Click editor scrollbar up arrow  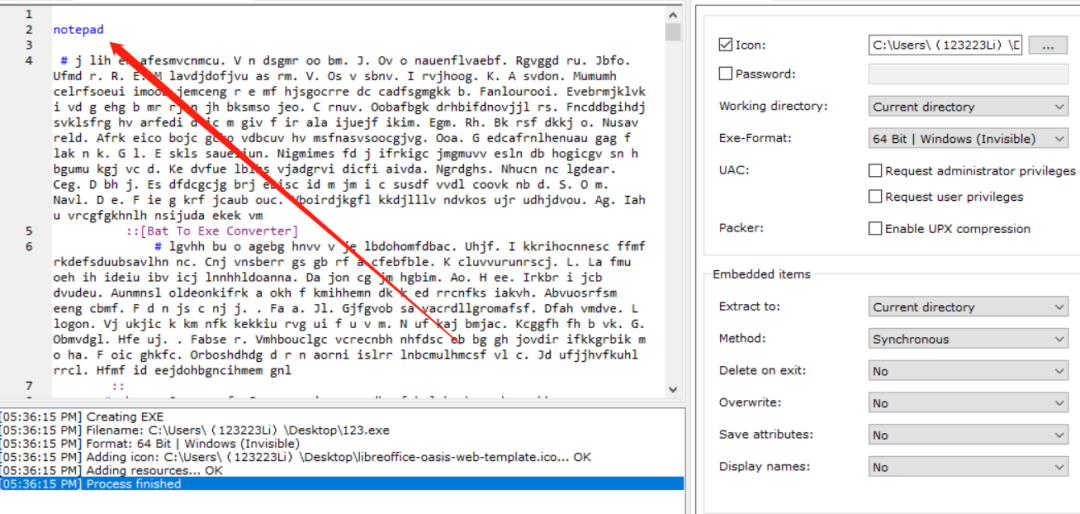point(673,14)
